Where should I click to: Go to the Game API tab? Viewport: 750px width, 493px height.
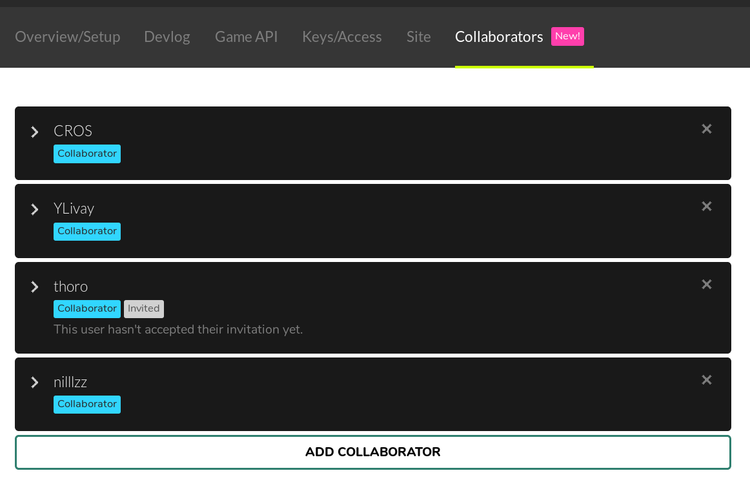[x=246, y=37]
